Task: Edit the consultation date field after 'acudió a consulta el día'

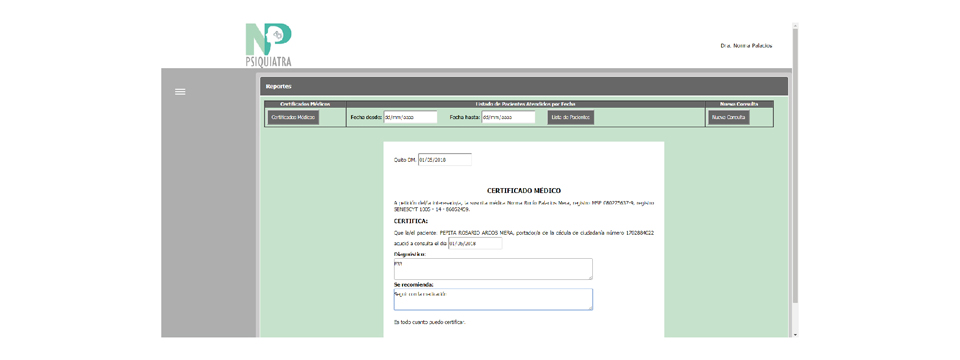Action: point(475,243)
